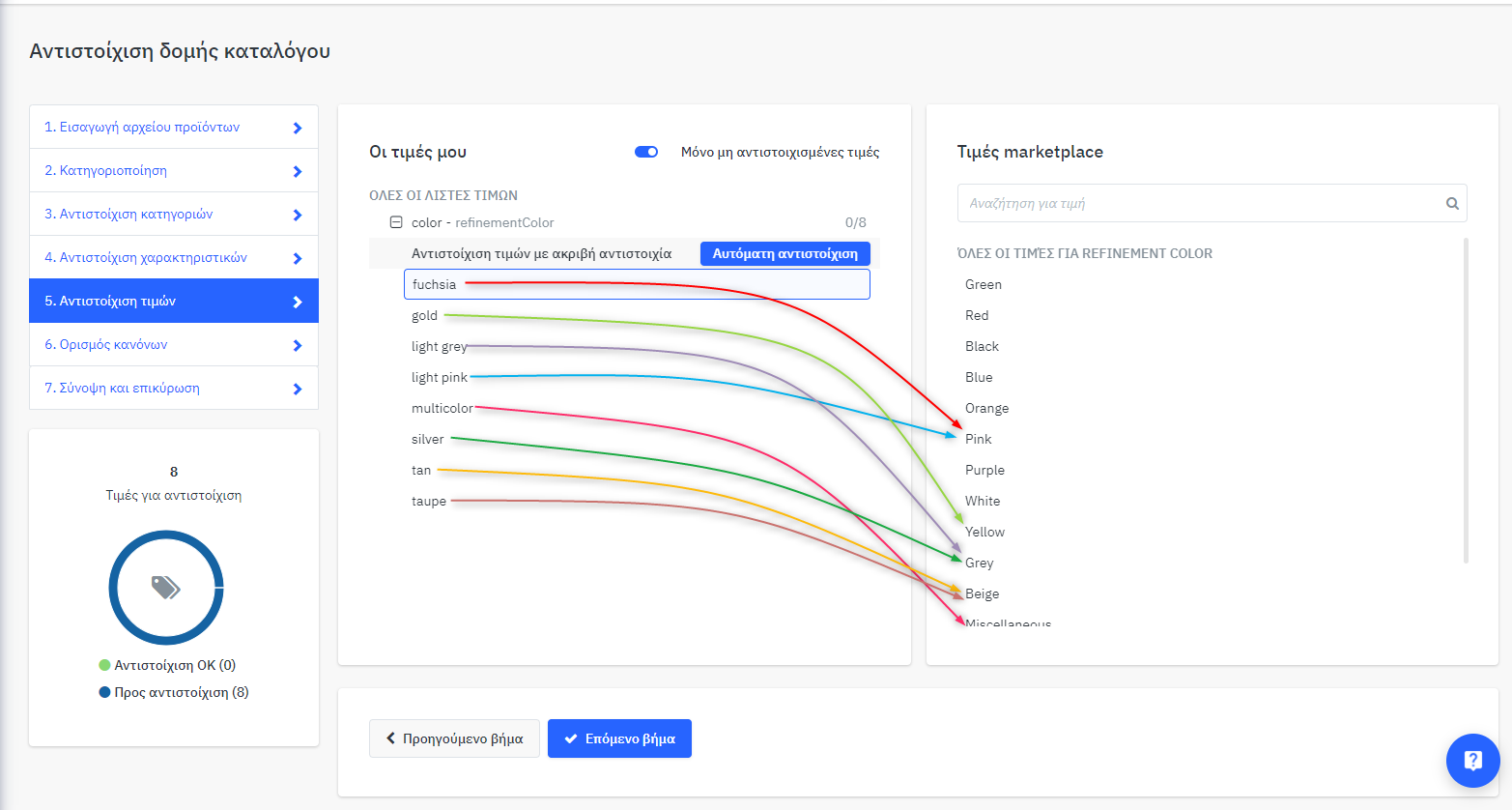
Task: Open the help question mark button
Action: click(1472, 761)
